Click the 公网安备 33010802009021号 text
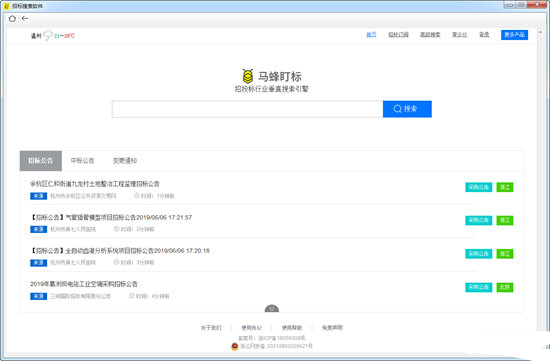Viewport: 550px width, 361px height. (276, 346)
